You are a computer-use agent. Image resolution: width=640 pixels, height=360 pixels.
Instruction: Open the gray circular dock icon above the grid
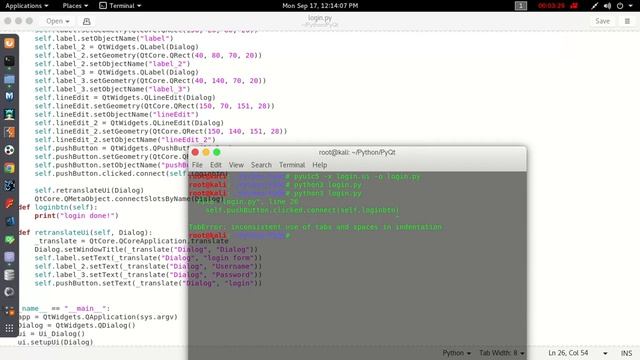point(9,292)
